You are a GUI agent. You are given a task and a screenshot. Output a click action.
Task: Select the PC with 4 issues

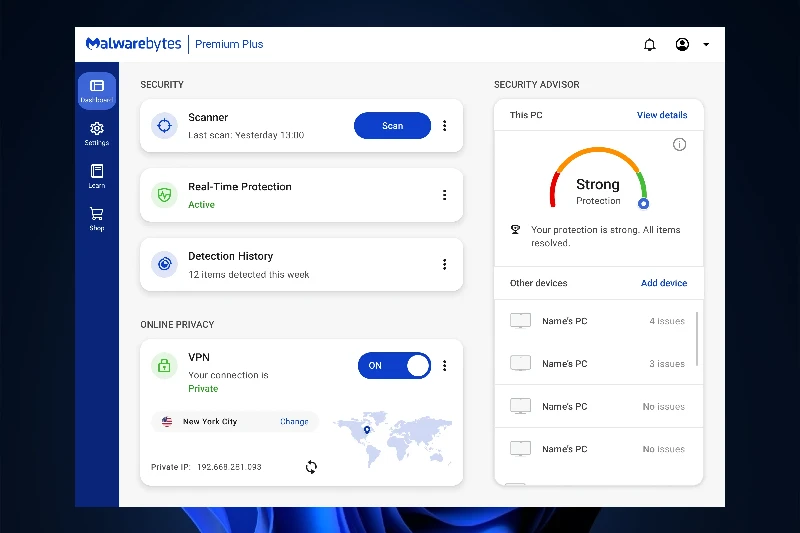pyautogui.click(x=598, y=321)
